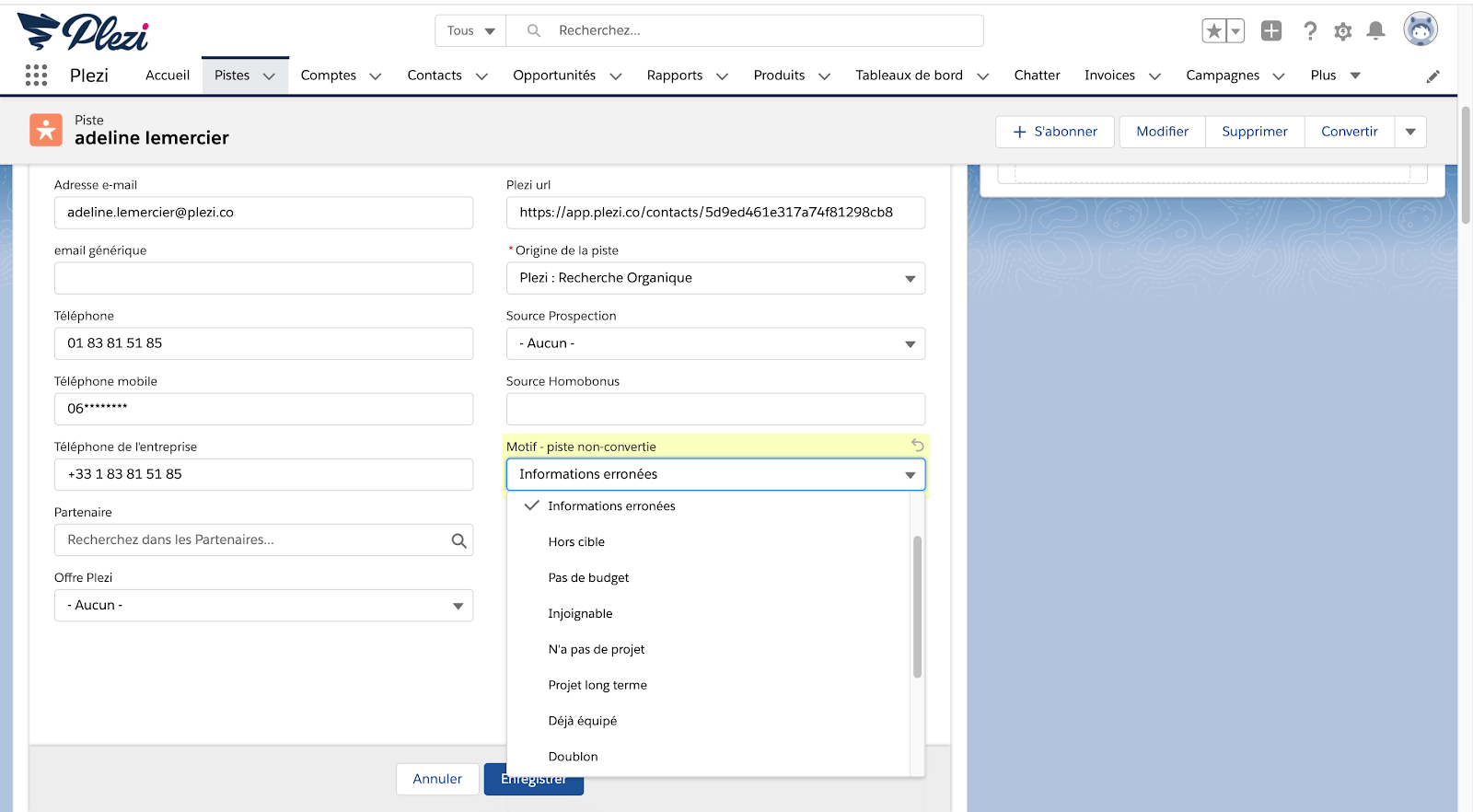1473x812 pixels.
Task: Select Projet long terme option
Action: tap(708, 686)
